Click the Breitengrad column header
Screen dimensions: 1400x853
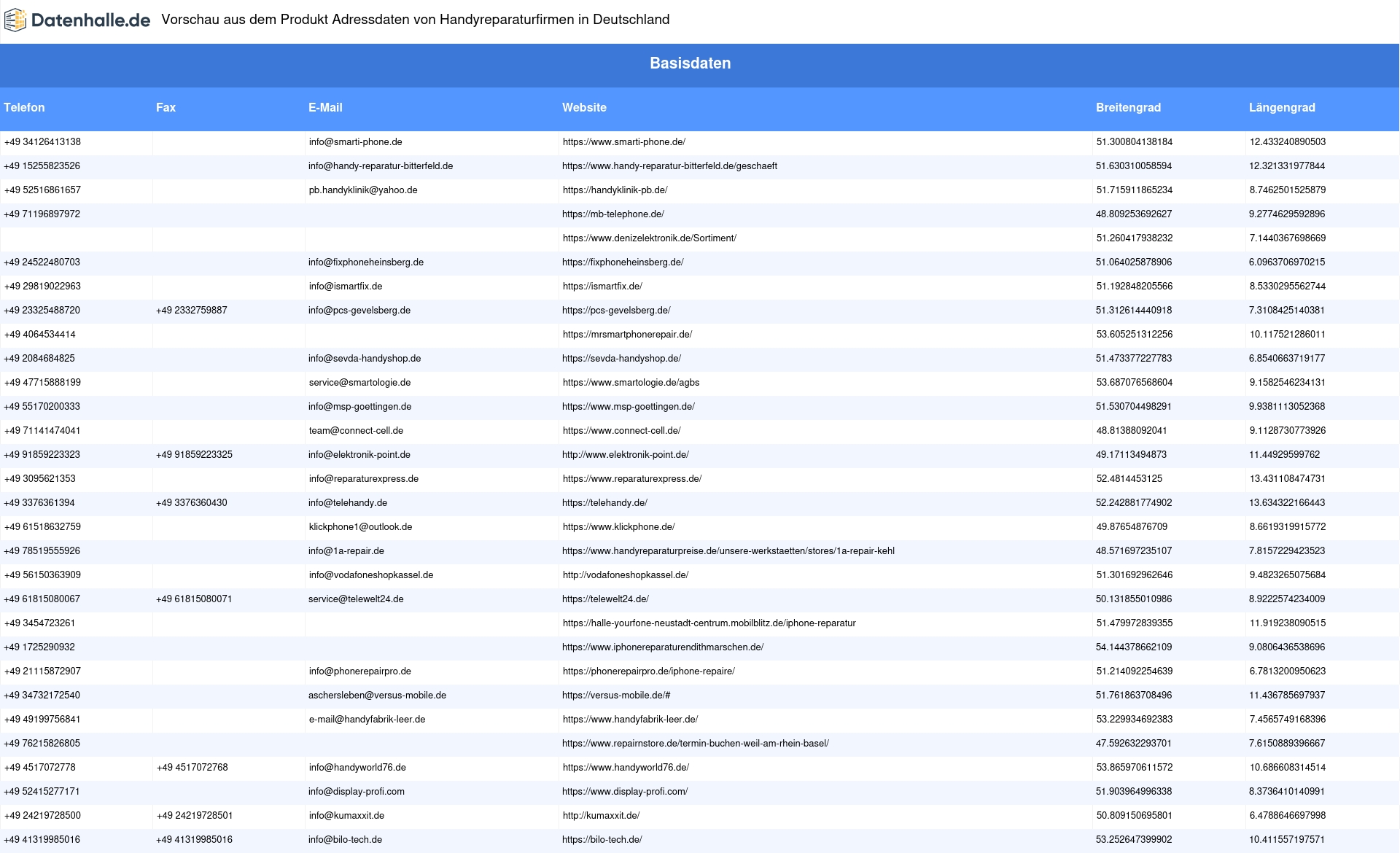point(1128,107)
